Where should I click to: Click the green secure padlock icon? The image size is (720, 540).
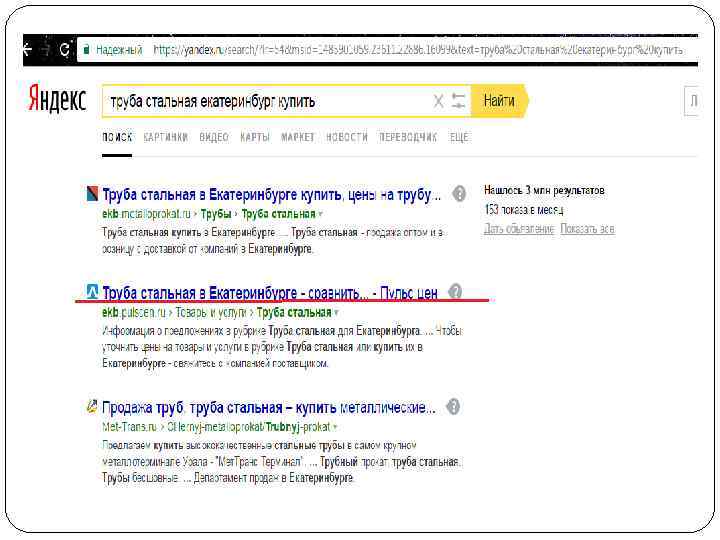coord(86,49)
